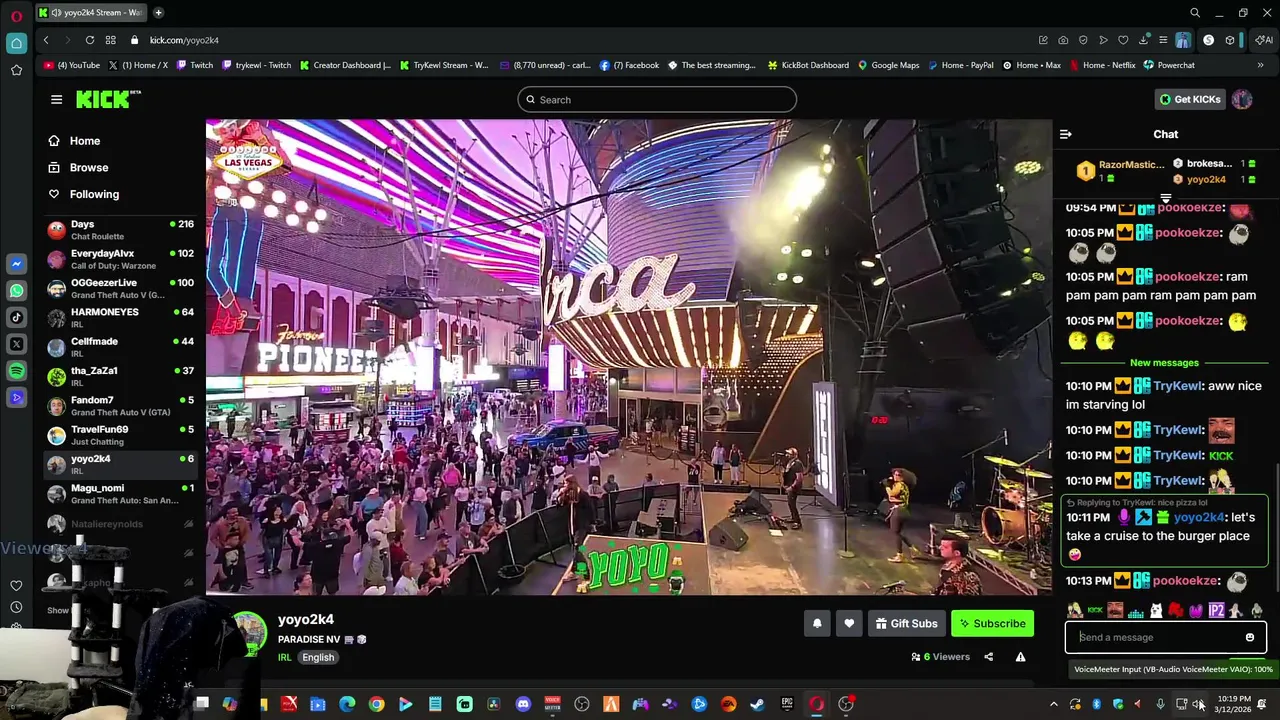1280x720 pixels.
Task: Click the Discord taskbar icon
Action: 523,704
